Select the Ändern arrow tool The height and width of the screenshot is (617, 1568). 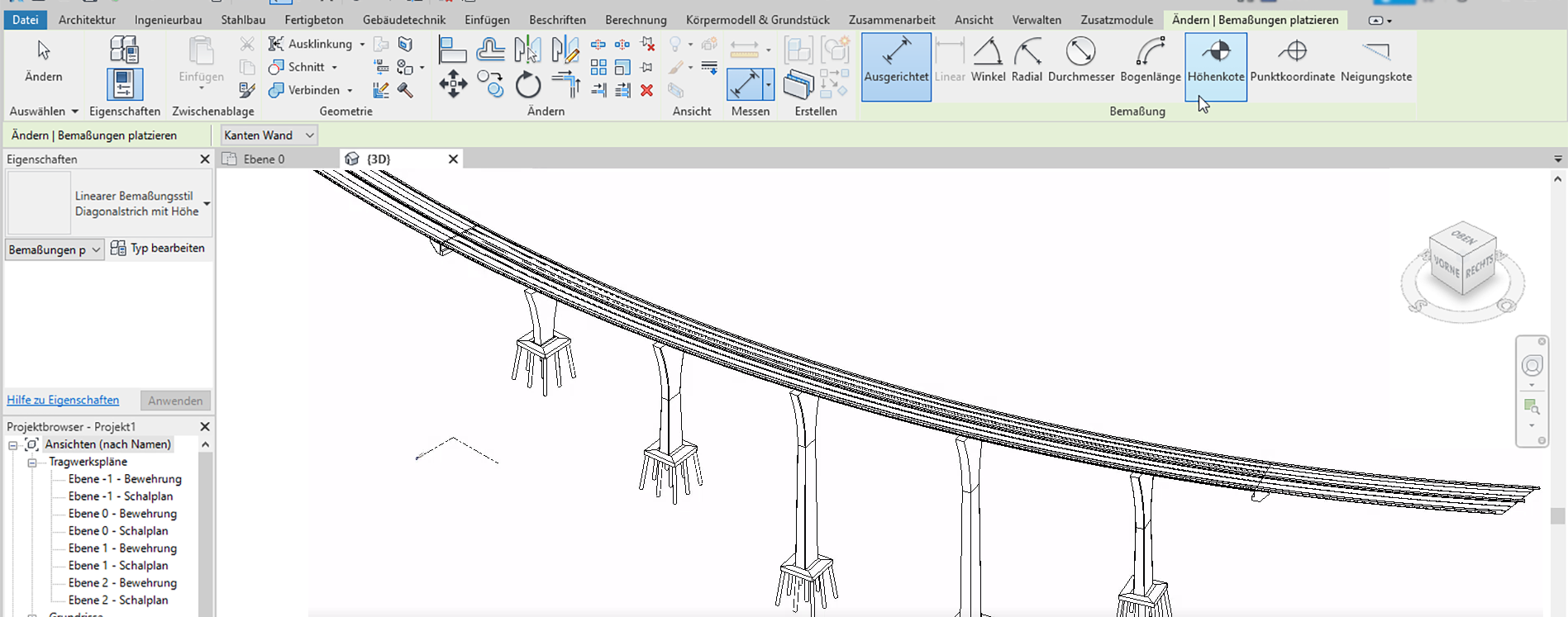pos(44,60)
